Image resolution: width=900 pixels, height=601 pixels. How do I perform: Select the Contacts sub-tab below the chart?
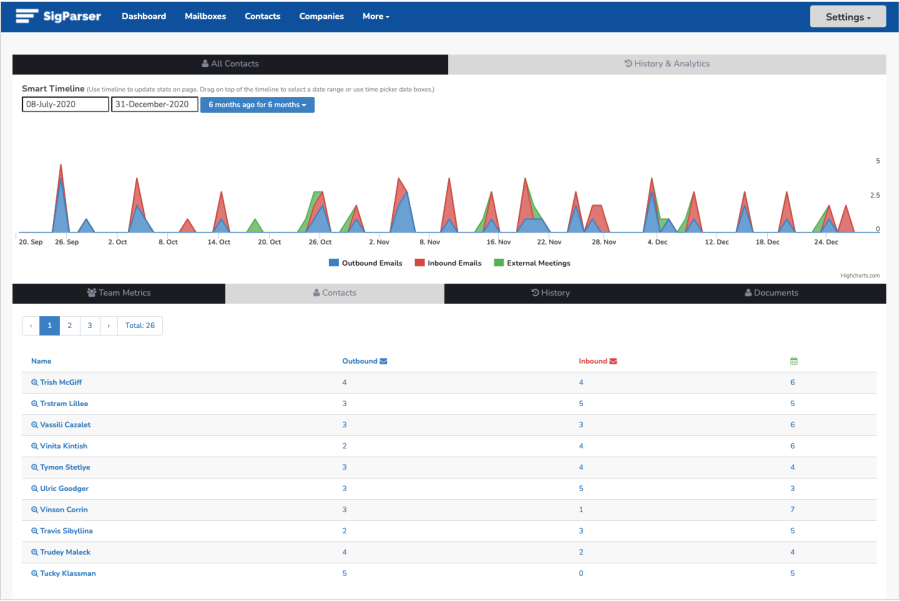[335, 293]
